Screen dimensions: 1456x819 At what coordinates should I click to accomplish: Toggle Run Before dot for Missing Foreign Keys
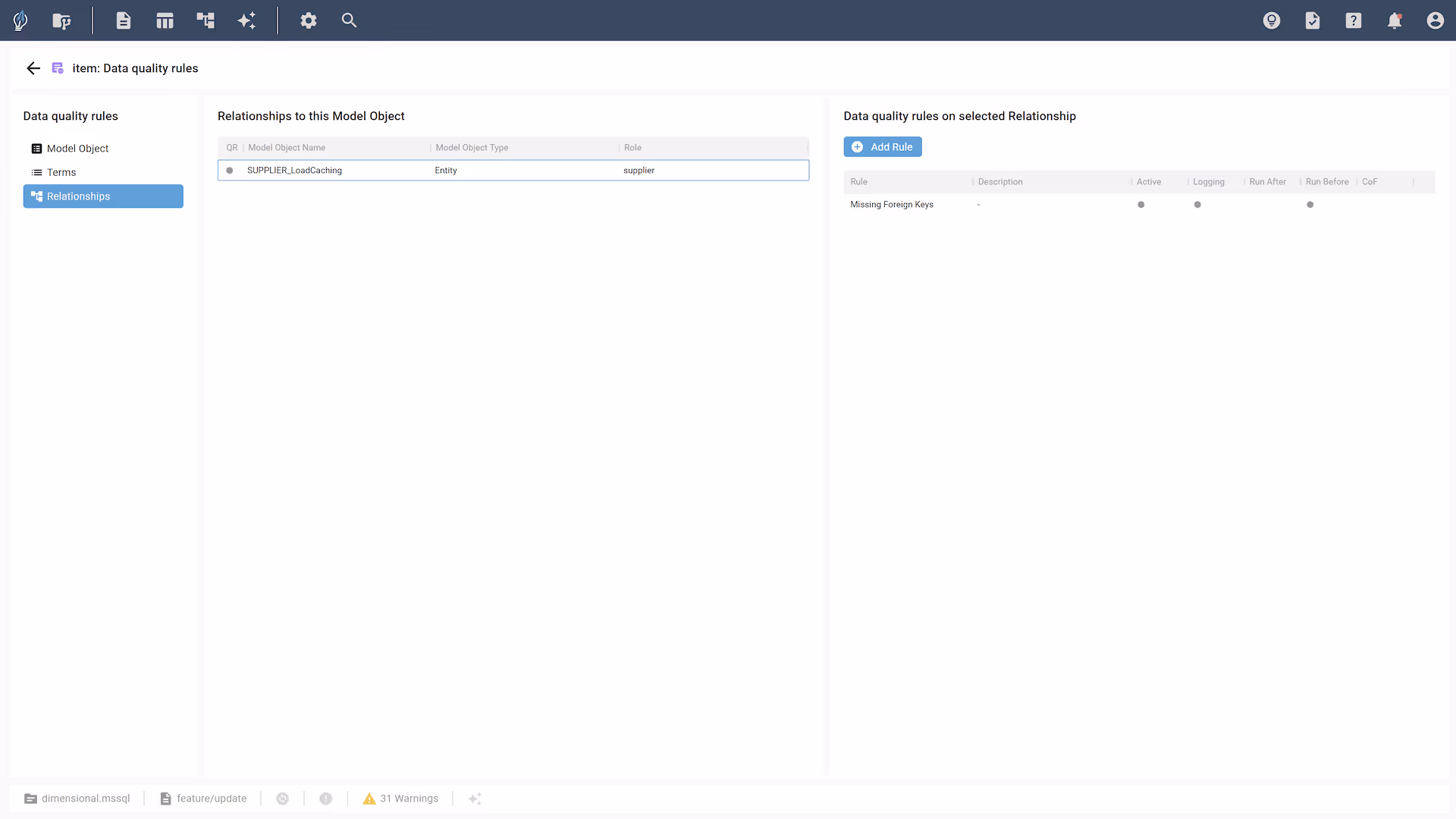1310,205
